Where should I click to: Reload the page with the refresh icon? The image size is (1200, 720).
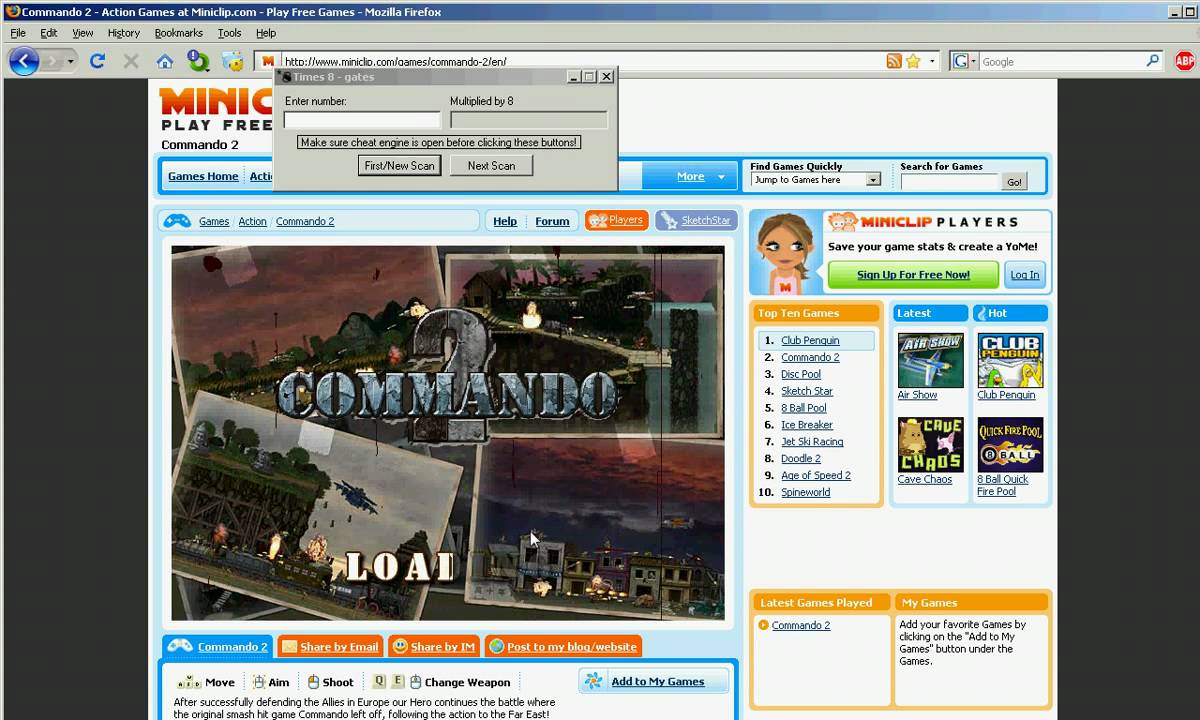coord(97,61)
